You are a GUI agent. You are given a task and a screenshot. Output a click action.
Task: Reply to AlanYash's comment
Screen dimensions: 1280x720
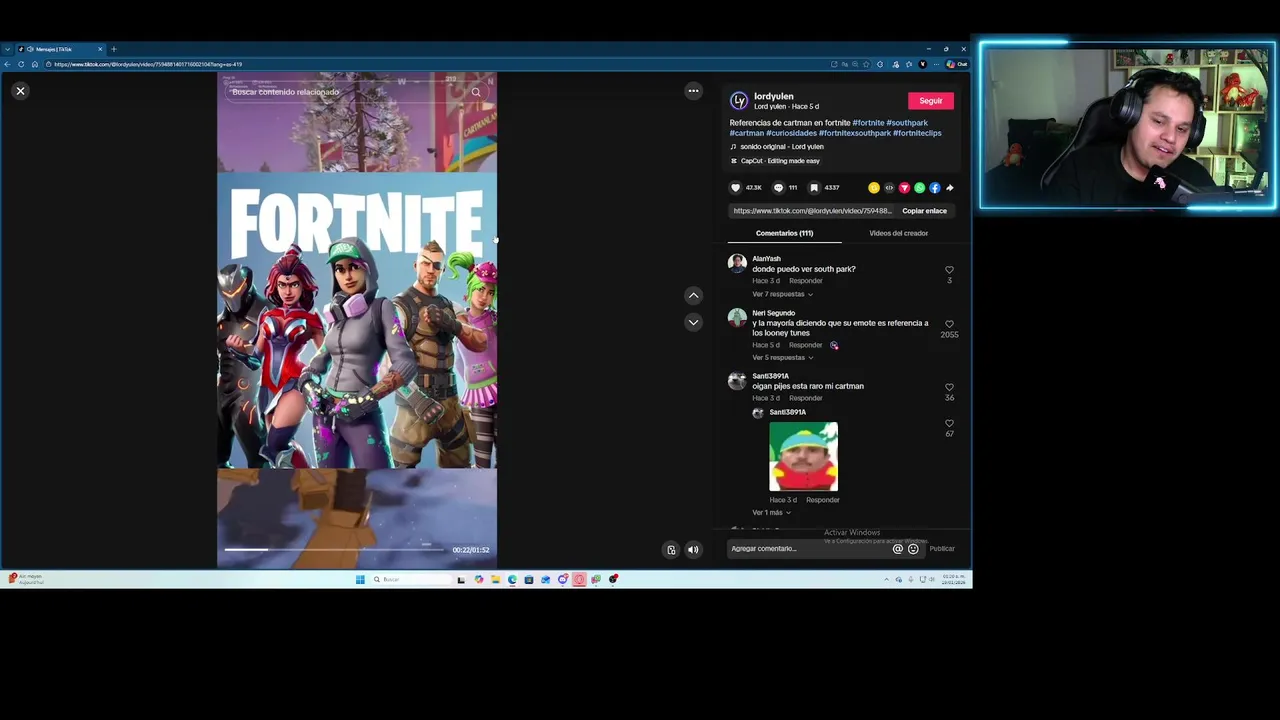(805, 281)
